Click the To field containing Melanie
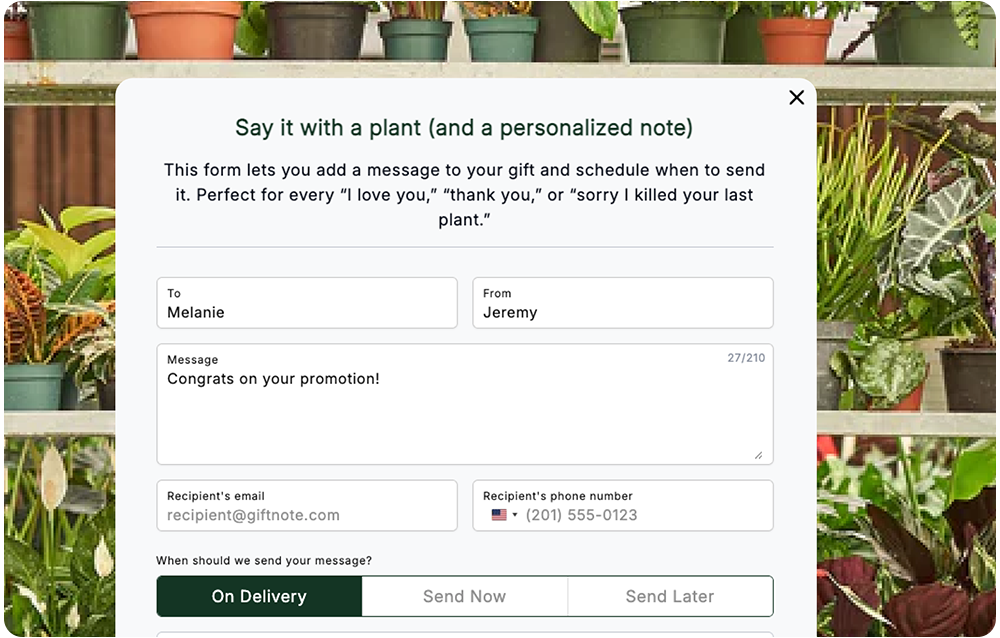The image size is (1000, 638). point(306,312)
